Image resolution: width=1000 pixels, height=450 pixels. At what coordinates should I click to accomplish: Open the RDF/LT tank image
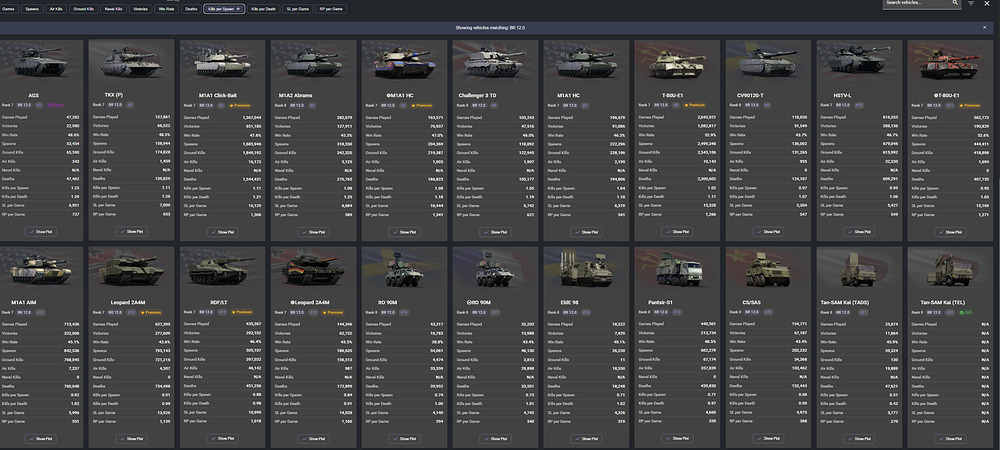[223, 270]
